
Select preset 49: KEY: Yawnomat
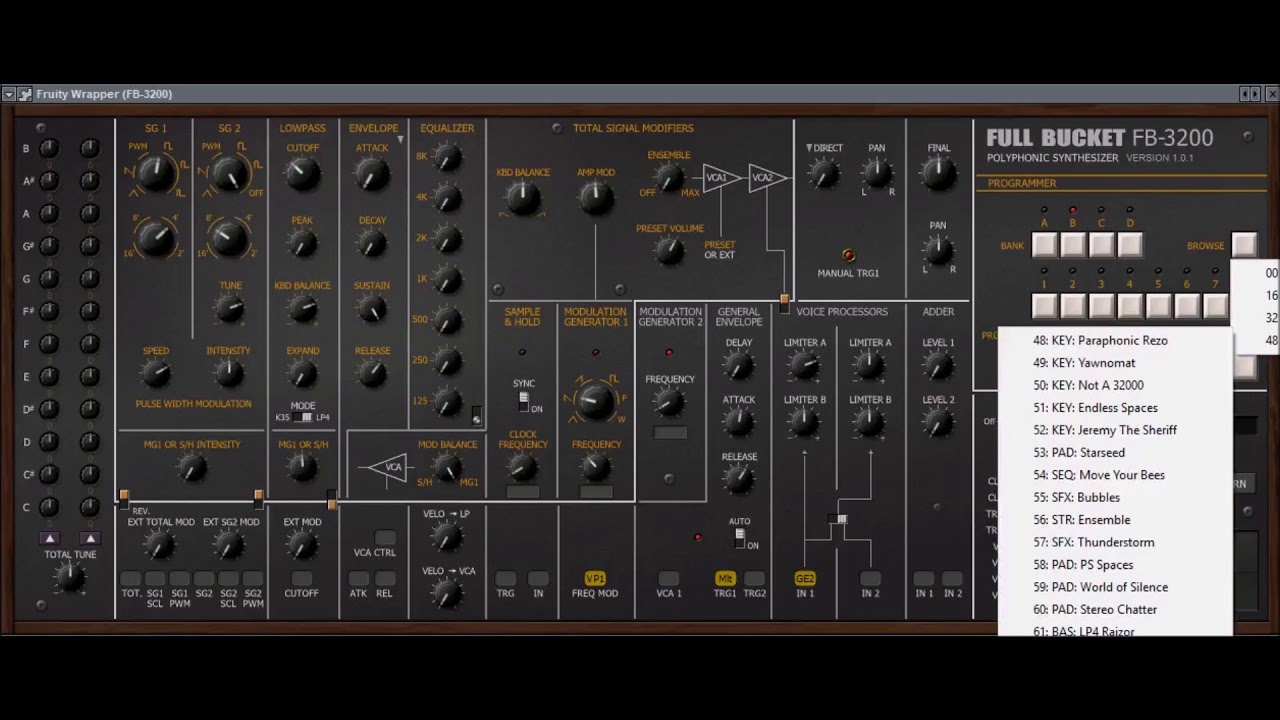pyautogui.click(x=1115, y=363)
